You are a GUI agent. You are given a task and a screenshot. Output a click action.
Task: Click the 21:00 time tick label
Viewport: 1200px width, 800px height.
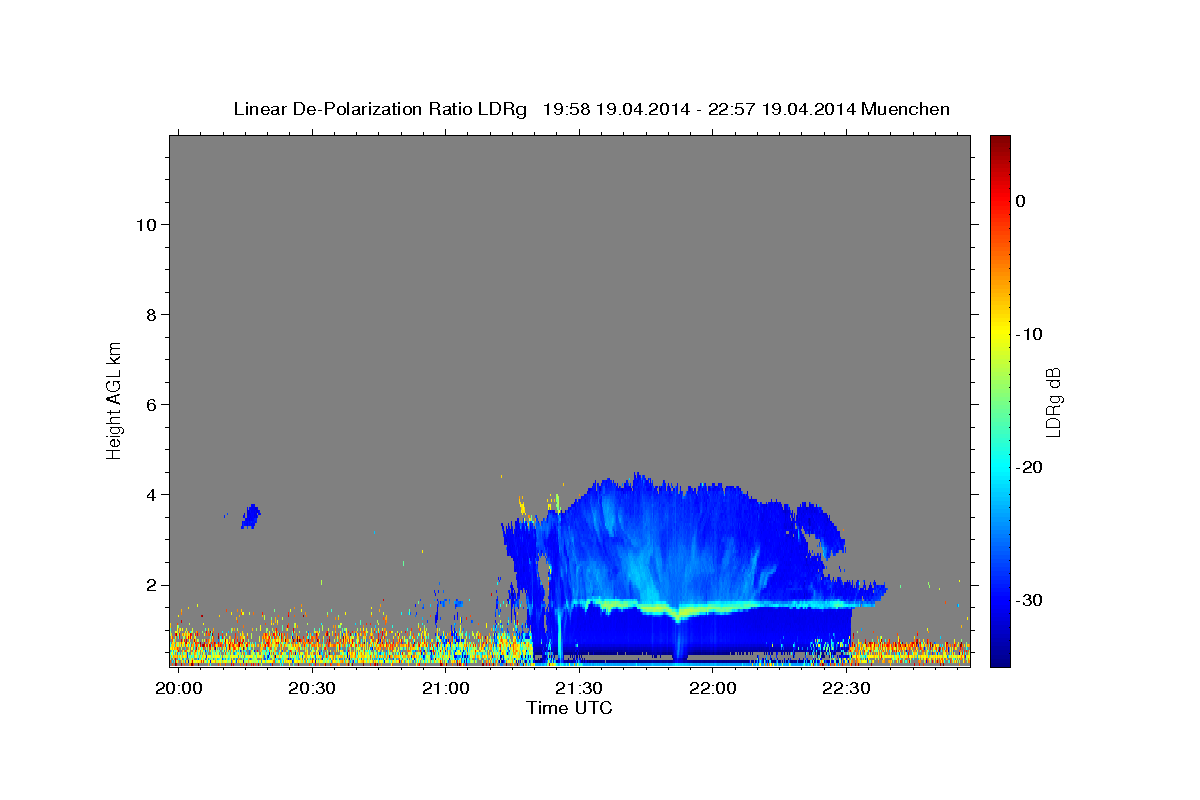(x=445, y=689)
